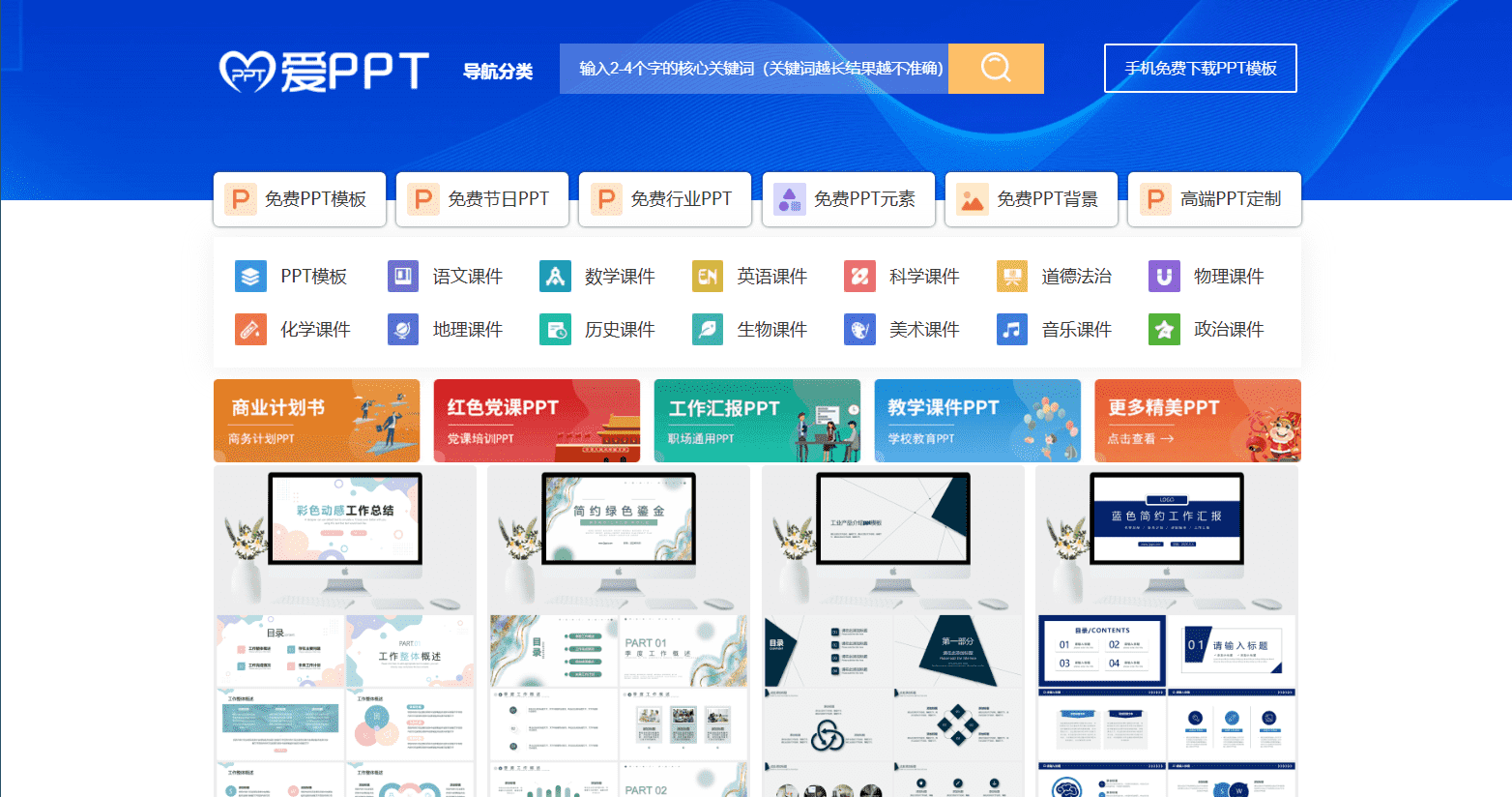Open the 导航分类 navigation menu

[x=498, y=71]
